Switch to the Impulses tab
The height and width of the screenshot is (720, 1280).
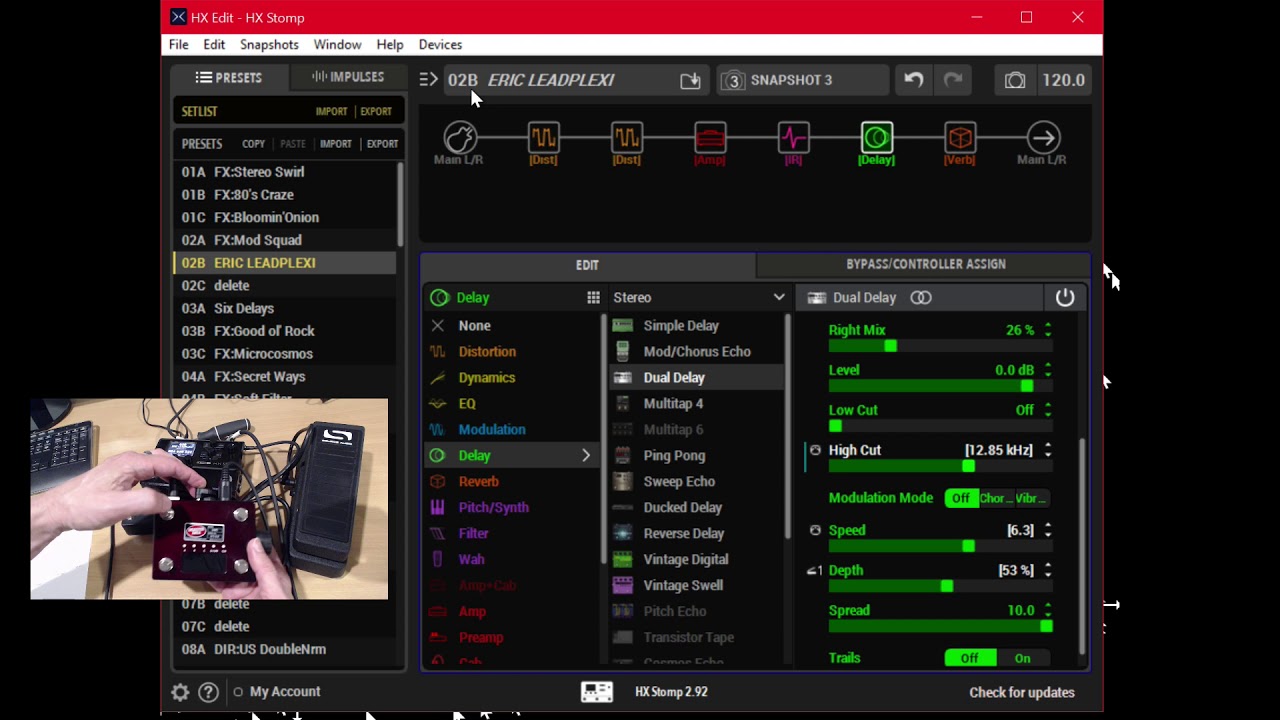tap(347, 77)
